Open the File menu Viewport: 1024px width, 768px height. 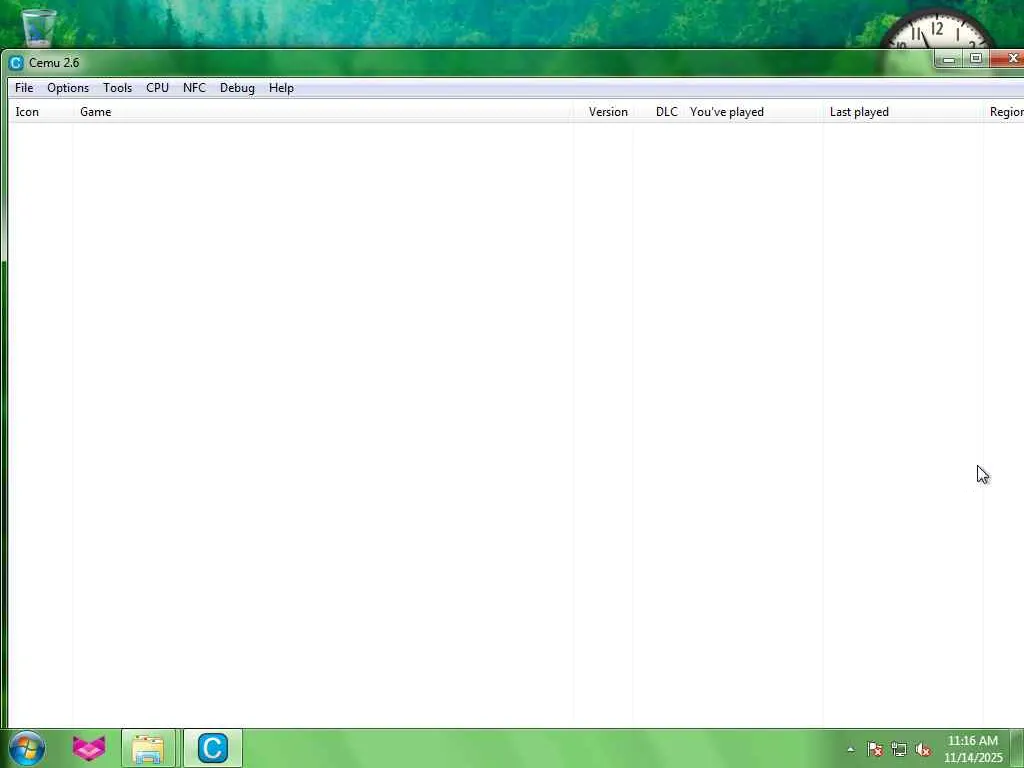click(24, 88)
